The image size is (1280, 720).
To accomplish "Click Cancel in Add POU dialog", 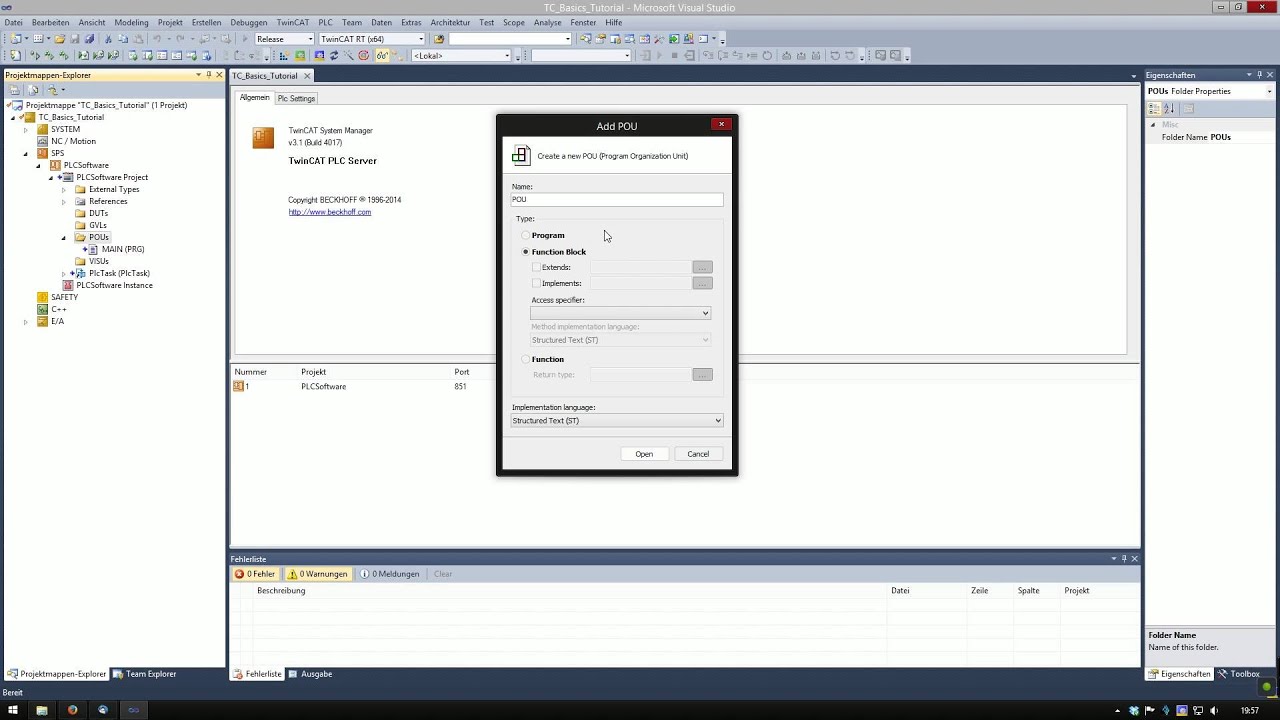I will click(x=698, y=454).
